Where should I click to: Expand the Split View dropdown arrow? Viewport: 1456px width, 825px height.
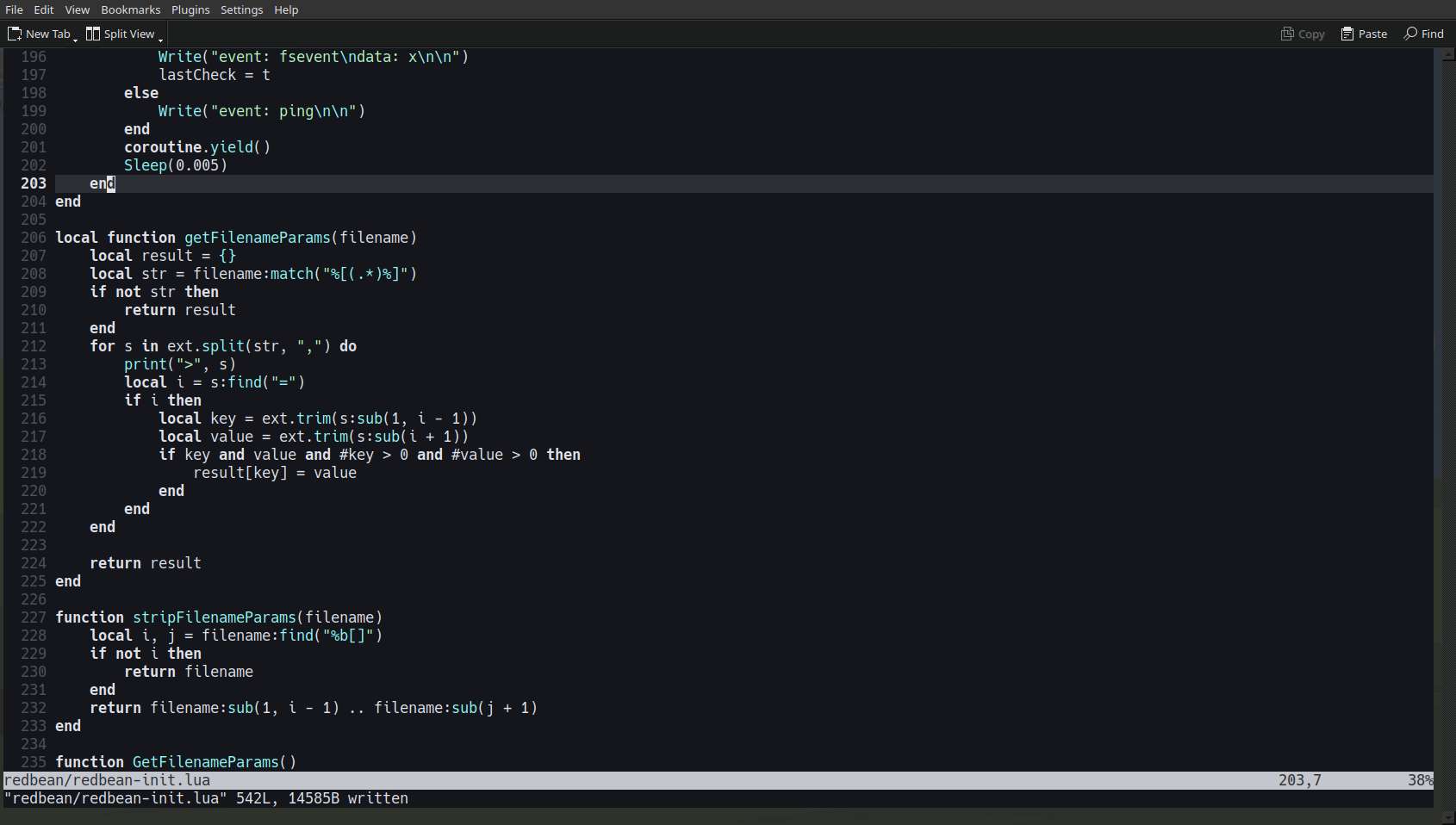click(160, 39)
